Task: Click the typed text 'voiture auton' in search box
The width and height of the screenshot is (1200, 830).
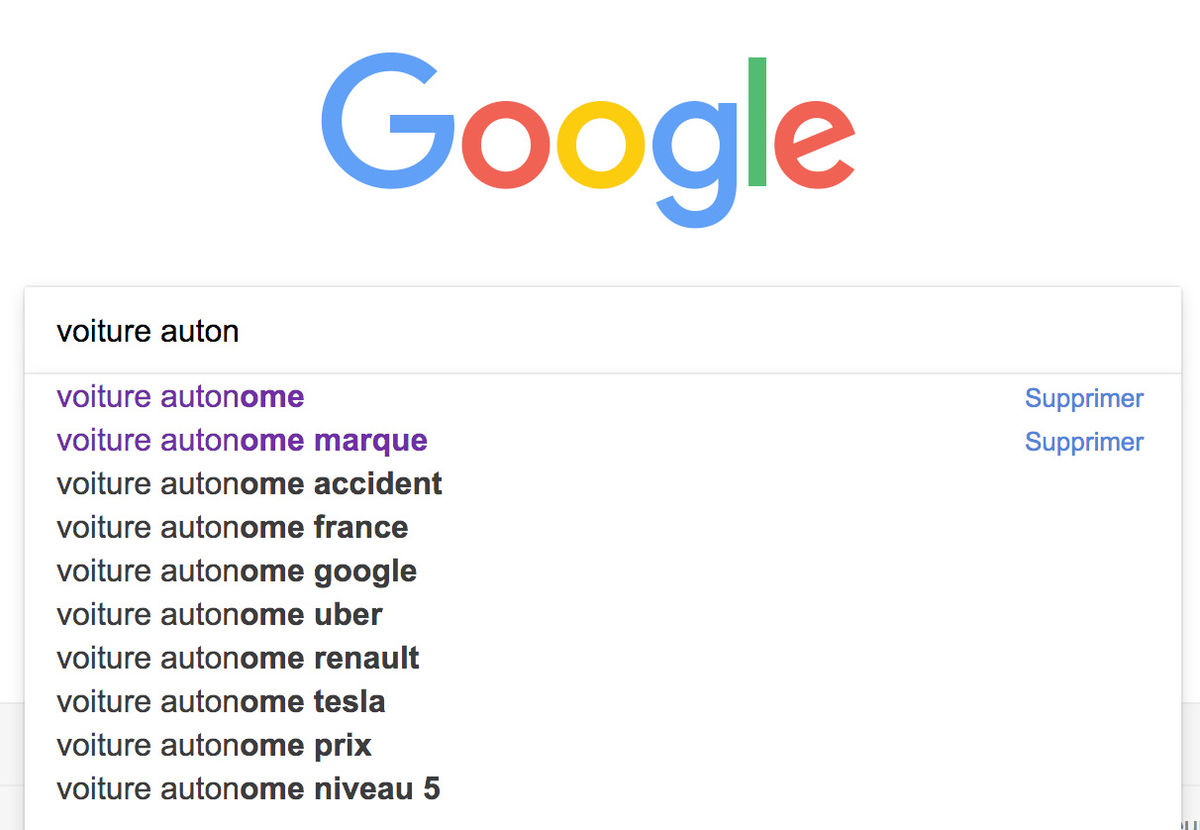Action: [148, 331]
